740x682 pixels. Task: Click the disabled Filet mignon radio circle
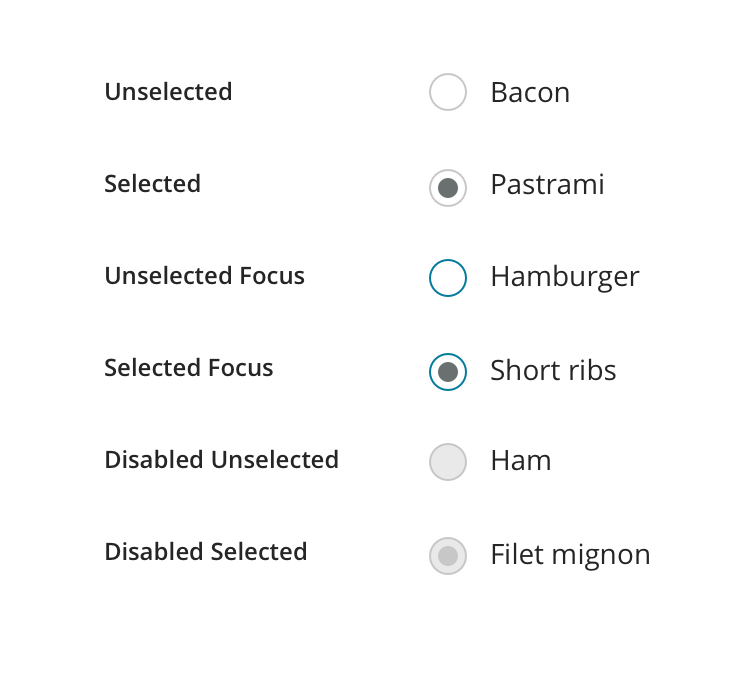448,555
